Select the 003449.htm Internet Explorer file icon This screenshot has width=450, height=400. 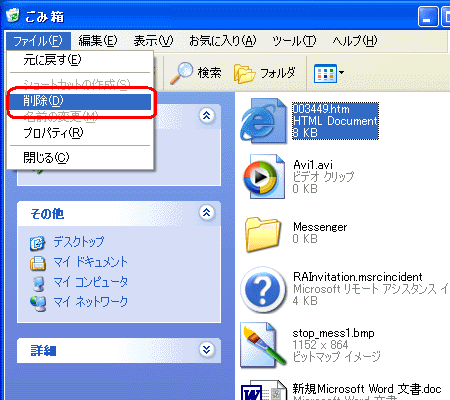(x=264, y=121)
